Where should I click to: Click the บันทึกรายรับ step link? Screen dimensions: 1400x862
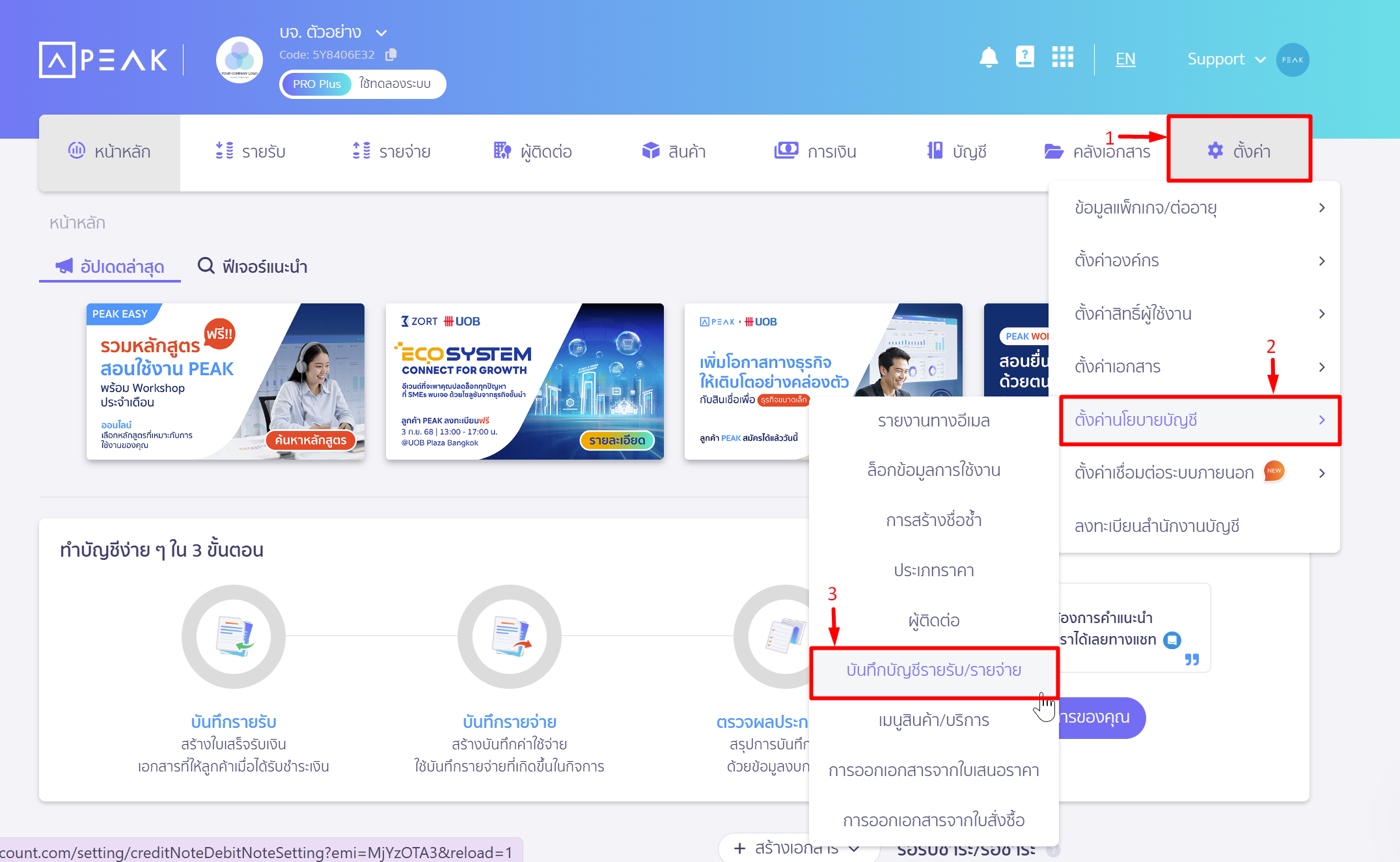click(234, 721)
